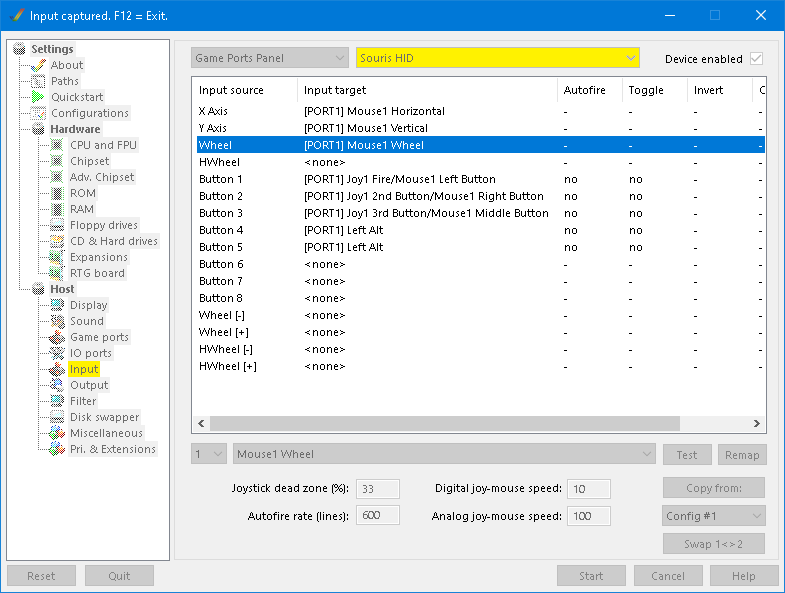Select the Floppy drives tree item
This screenshot has width=785, height=593.
click(x=104, y=225)
